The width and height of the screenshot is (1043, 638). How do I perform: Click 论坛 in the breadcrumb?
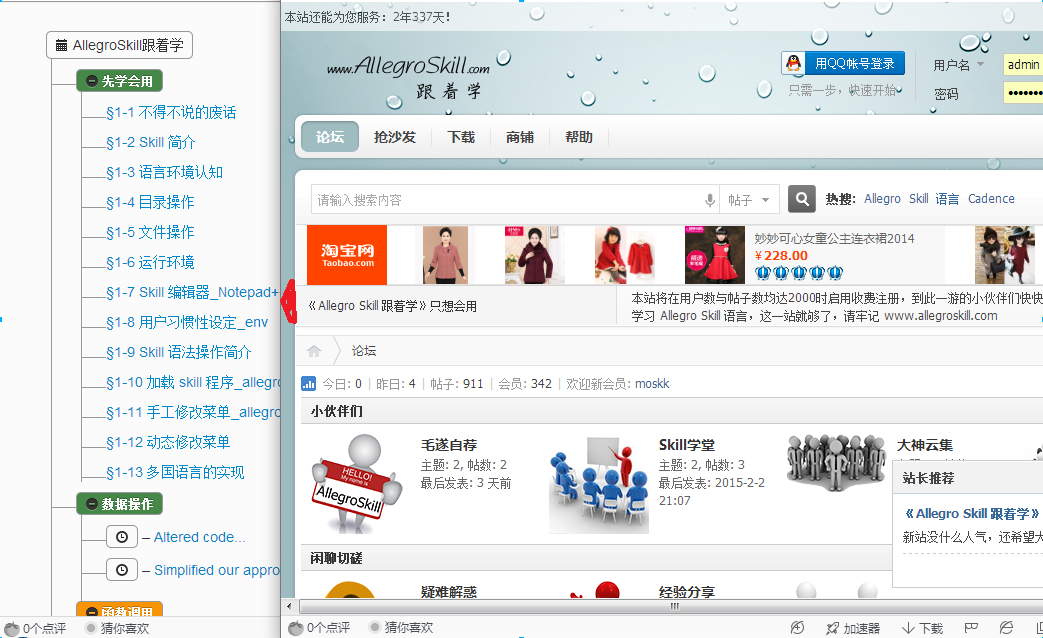[364, 351]
